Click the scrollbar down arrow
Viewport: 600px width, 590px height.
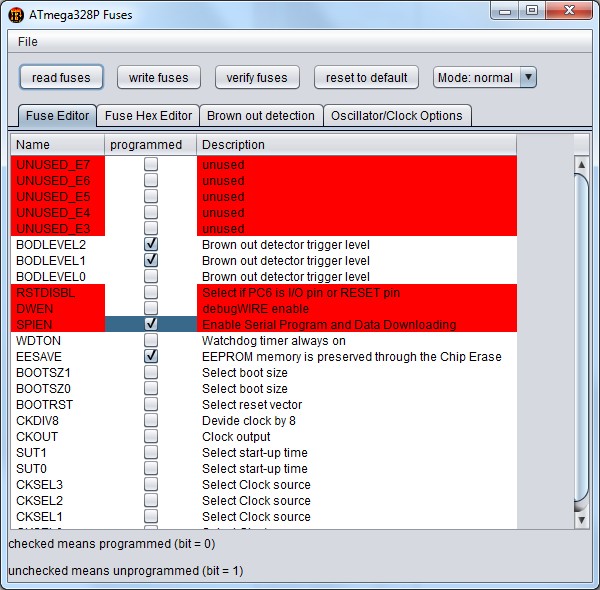pyautogui.click(x=581, y=520)
